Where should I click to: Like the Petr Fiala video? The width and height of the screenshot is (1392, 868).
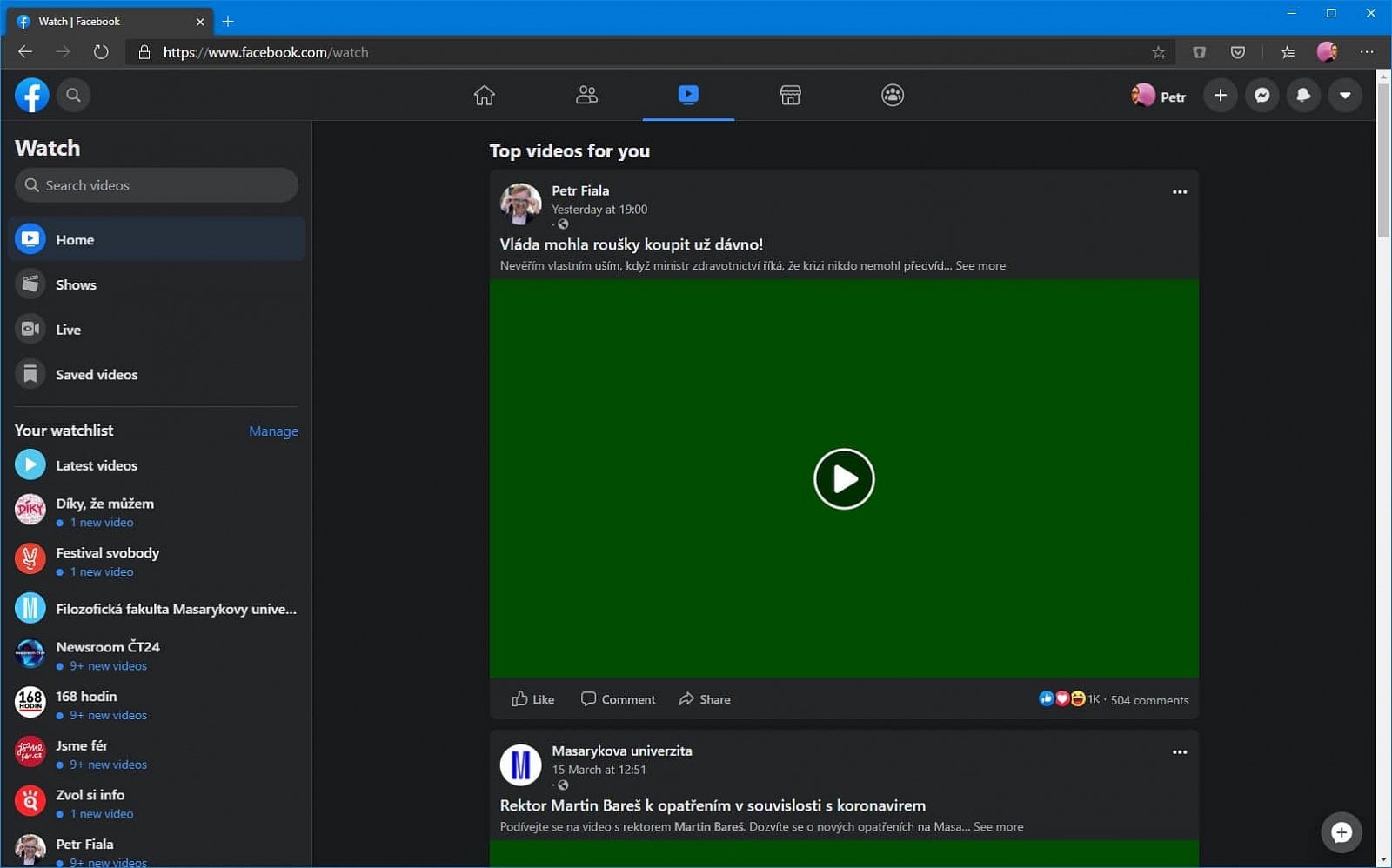click(x=533, y=699)
